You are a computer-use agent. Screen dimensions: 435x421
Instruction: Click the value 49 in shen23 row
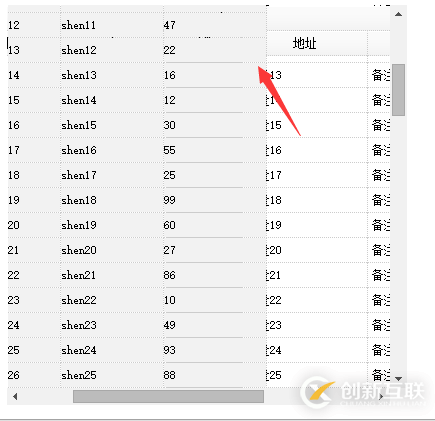point(169,325)
